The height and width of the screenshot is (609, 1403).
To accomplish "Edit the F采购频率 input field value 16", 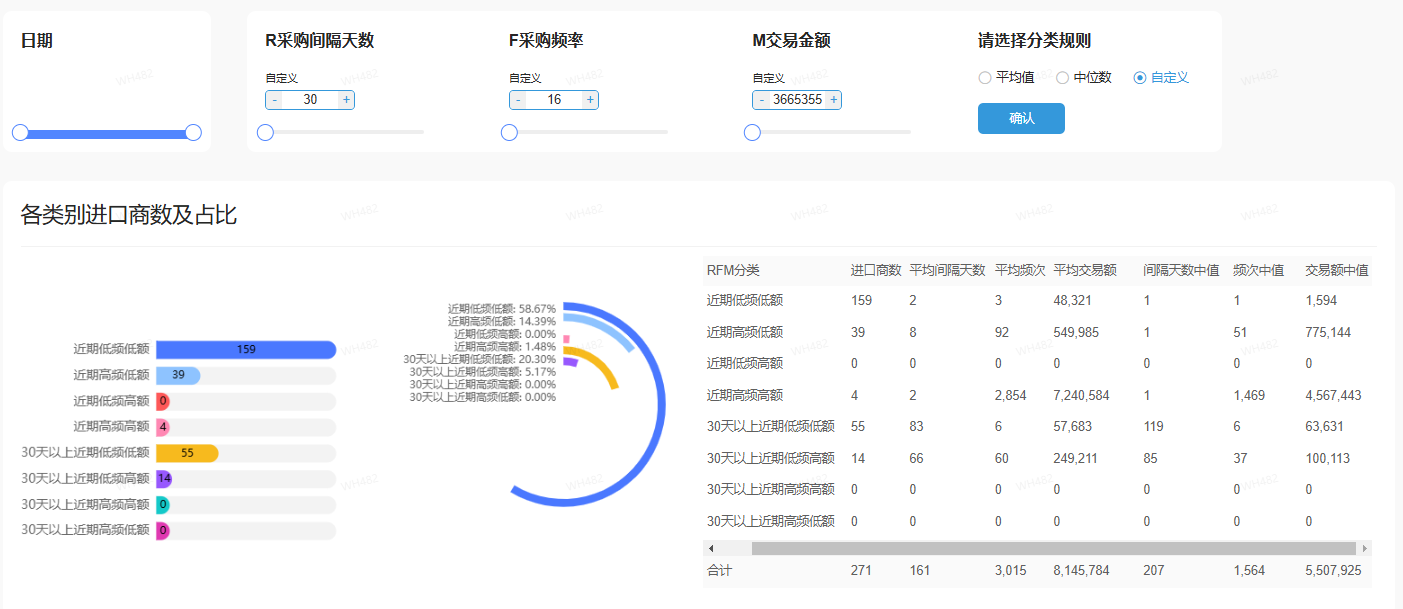I will [554, 100].
